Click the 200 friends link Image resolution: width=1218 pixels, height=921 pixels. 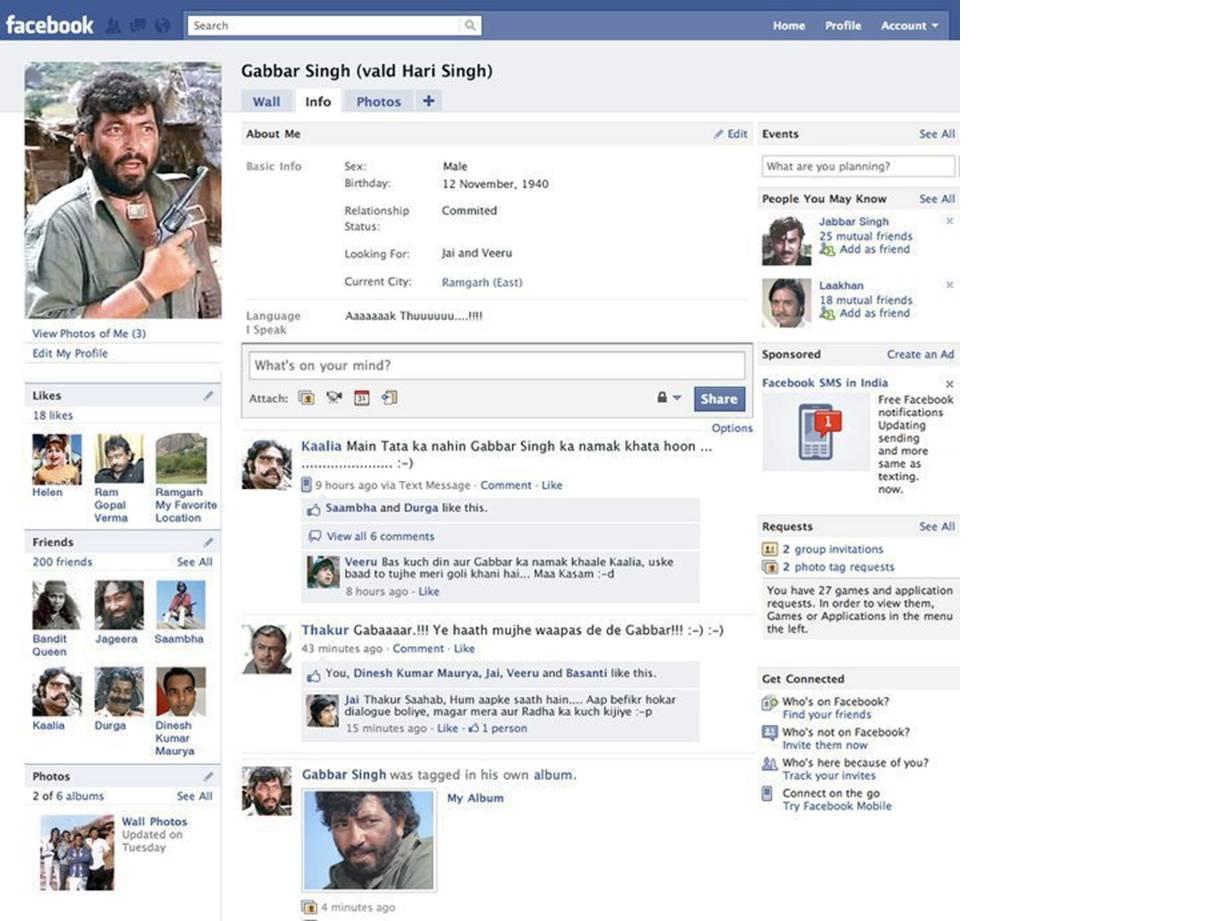(62, 562)
